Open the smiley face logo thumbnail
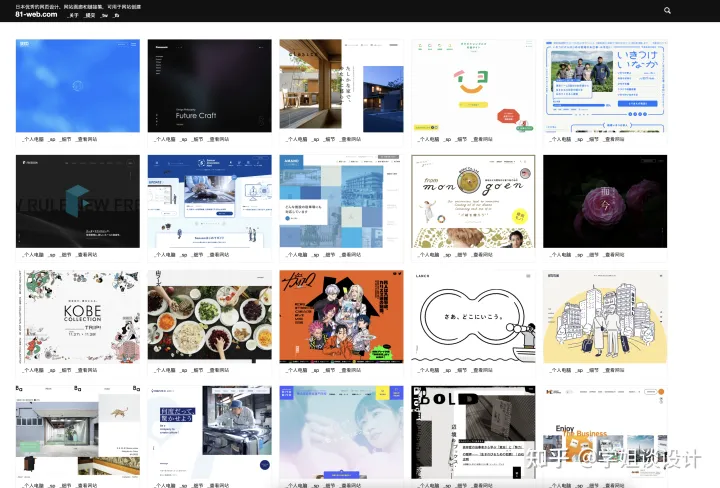 (473, 86)
